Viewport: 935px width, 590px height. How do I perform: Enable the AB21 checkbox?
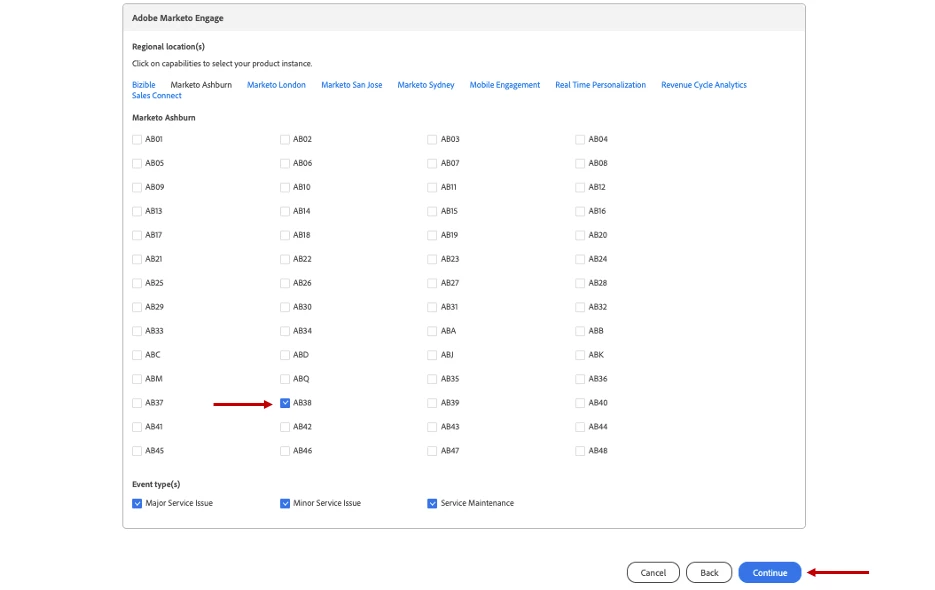point(137,260)
